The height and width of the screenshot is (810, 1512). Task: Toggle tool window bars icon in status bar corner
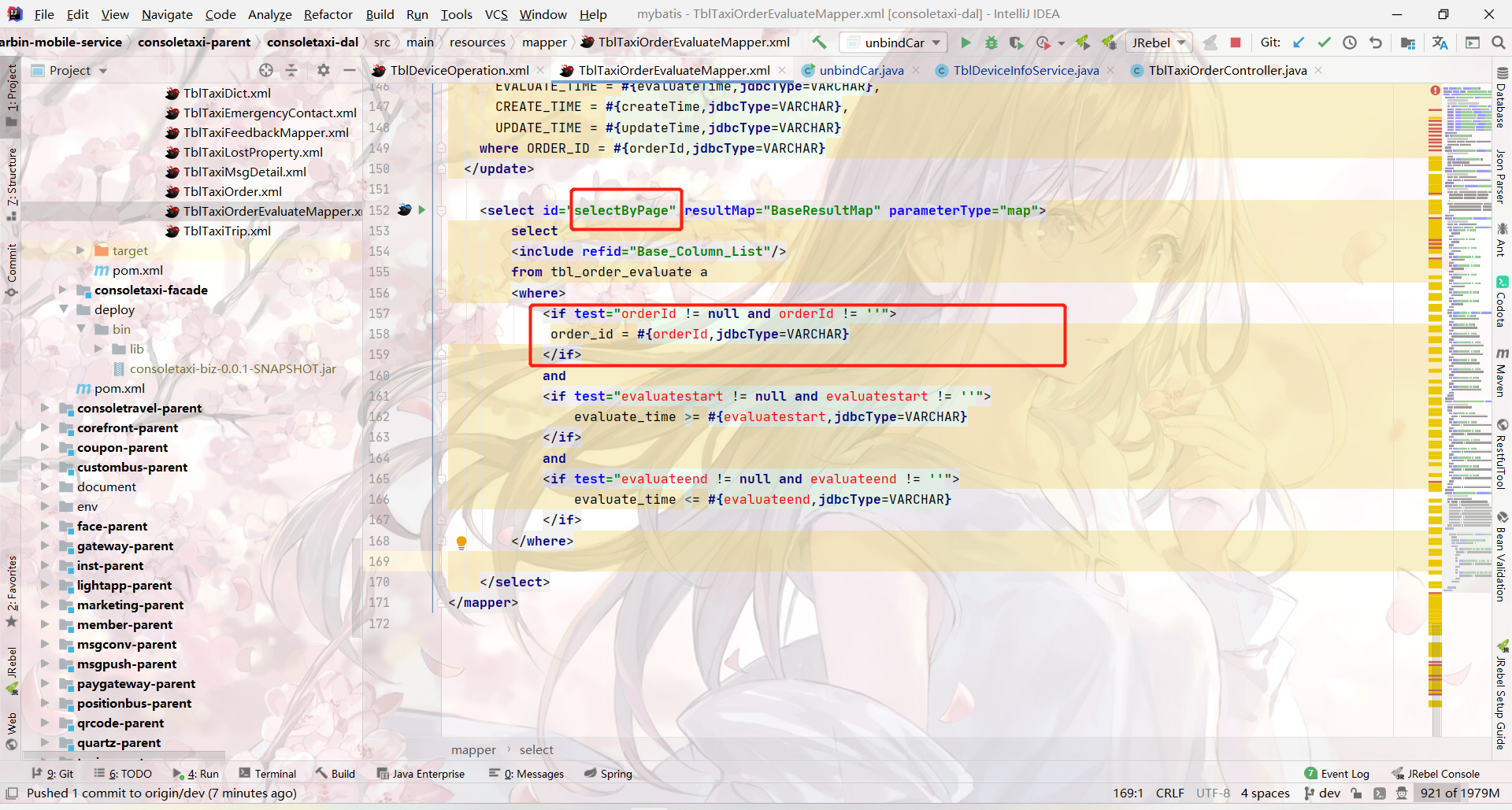pyautogui.click(x=12, y=793)
